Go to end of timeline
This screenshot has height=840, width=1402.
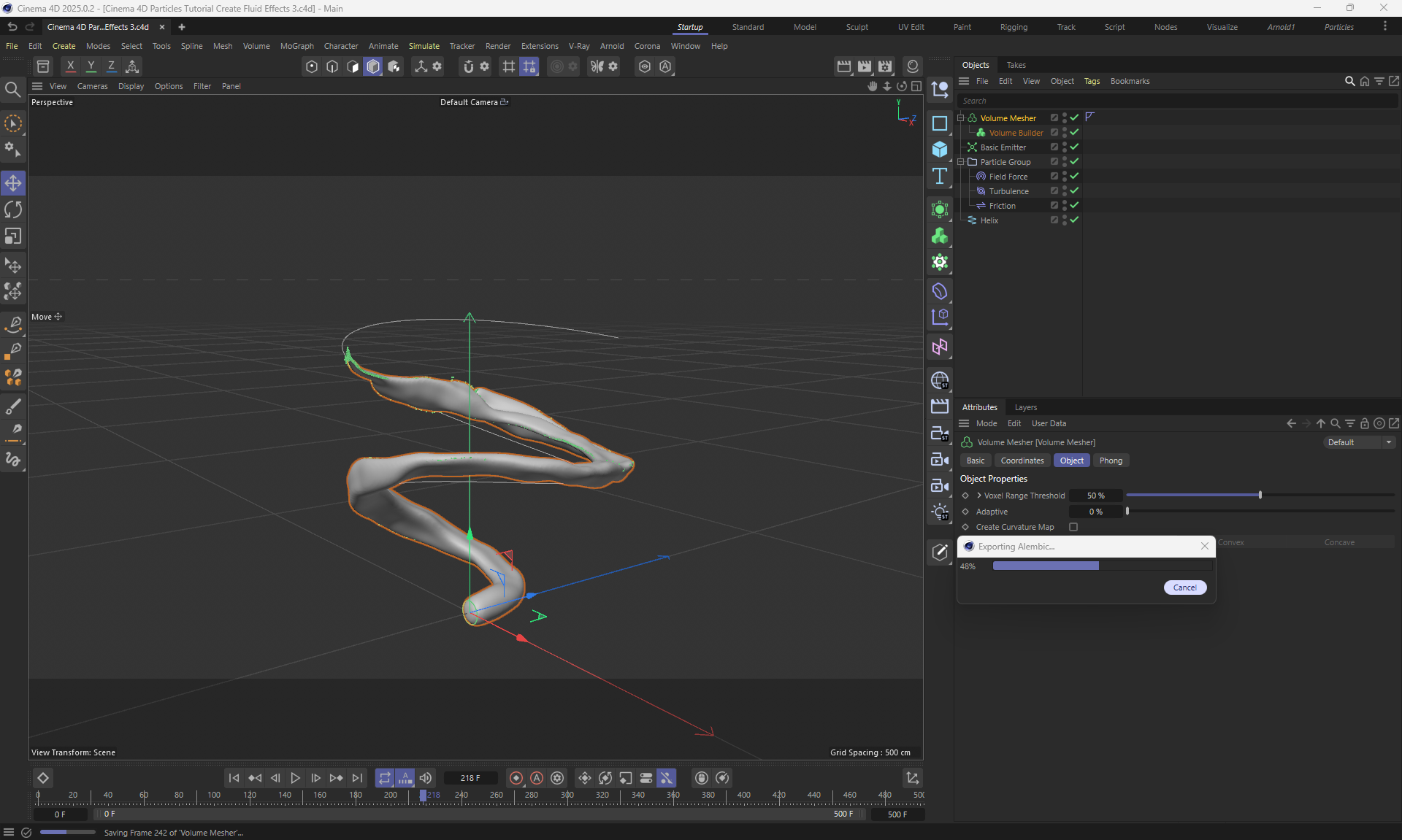pos(357,778)
